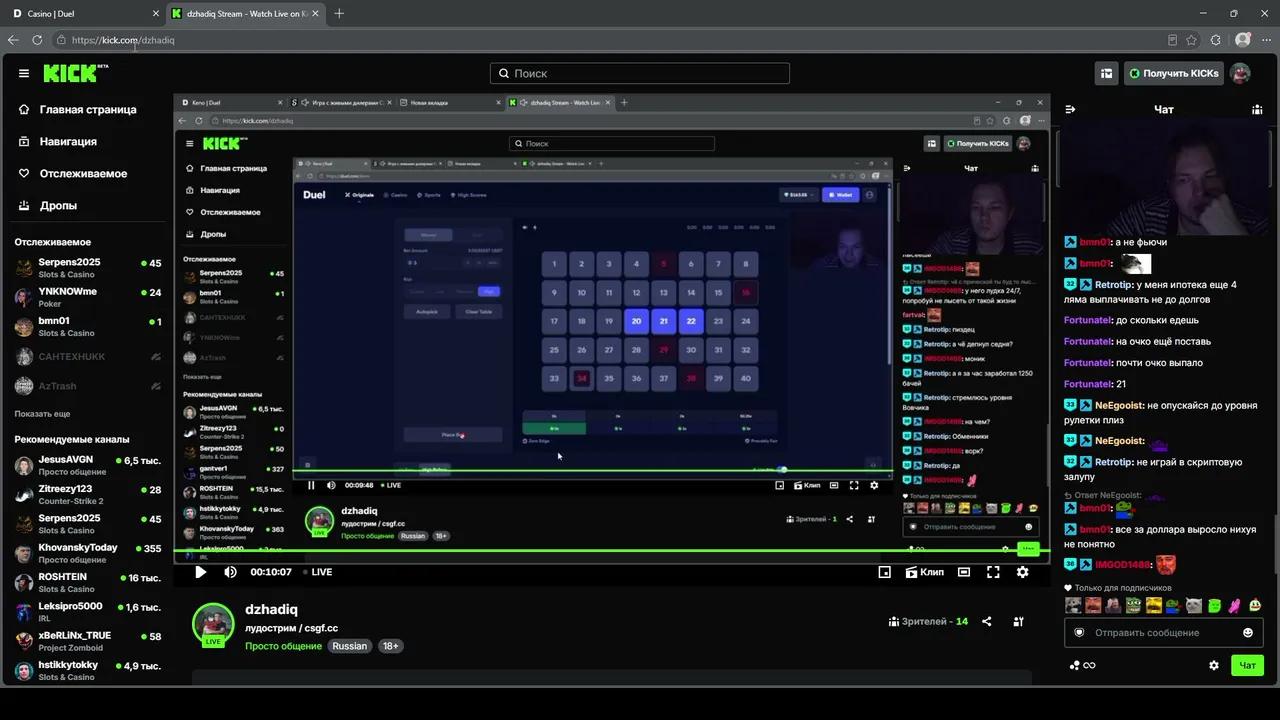
Task: Focus the Отправить сообщение chat input
Action: (x=1162, y=632)
